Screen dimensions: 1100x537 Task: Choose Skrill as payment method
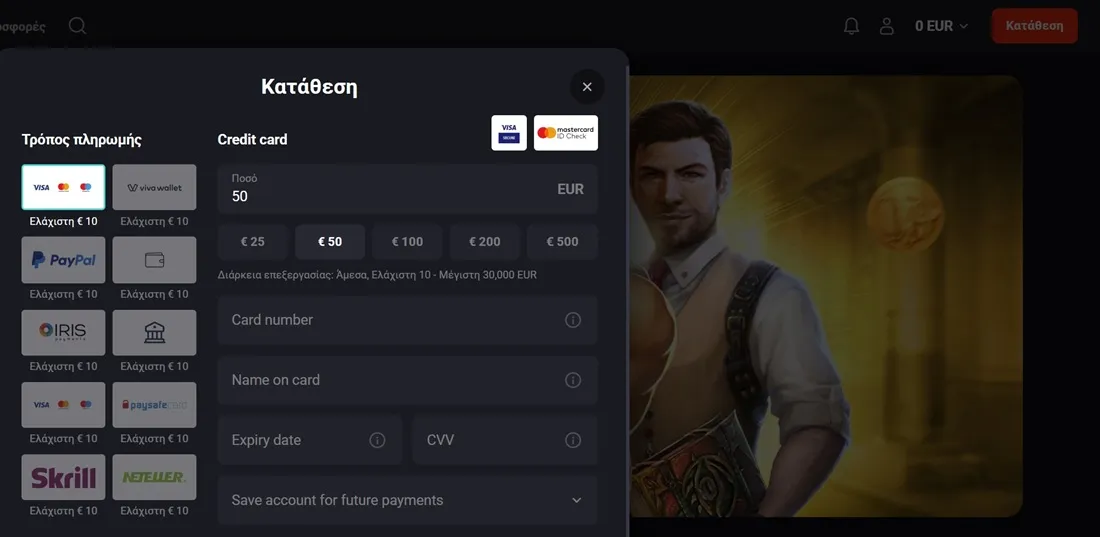63,477
